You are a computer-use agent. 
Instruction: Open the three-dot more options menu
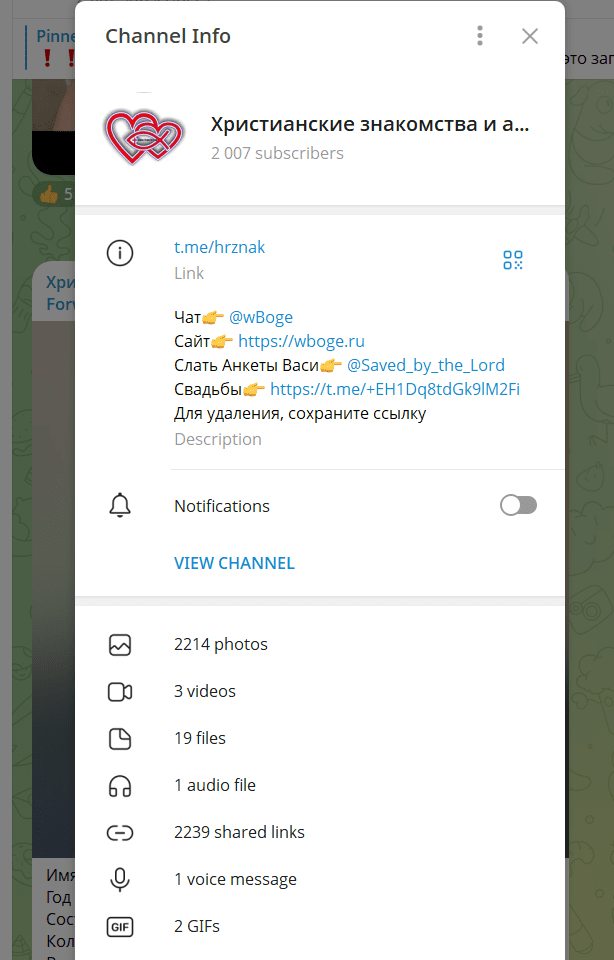click(480, 37)
